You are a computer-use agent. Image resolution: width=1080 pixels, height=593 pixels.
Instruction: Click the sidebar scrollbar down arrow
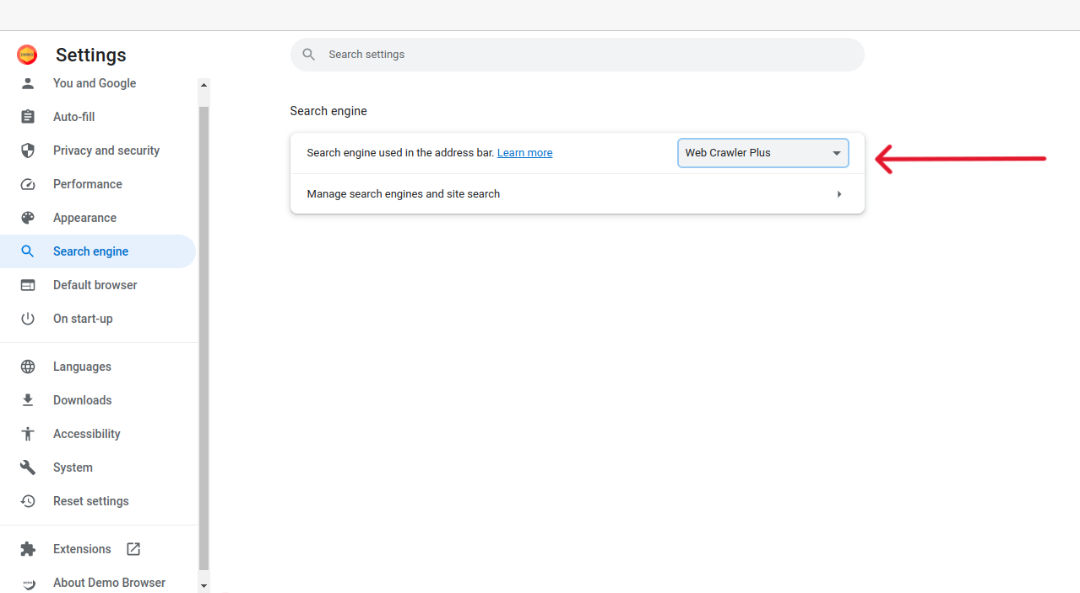[204, 586]
